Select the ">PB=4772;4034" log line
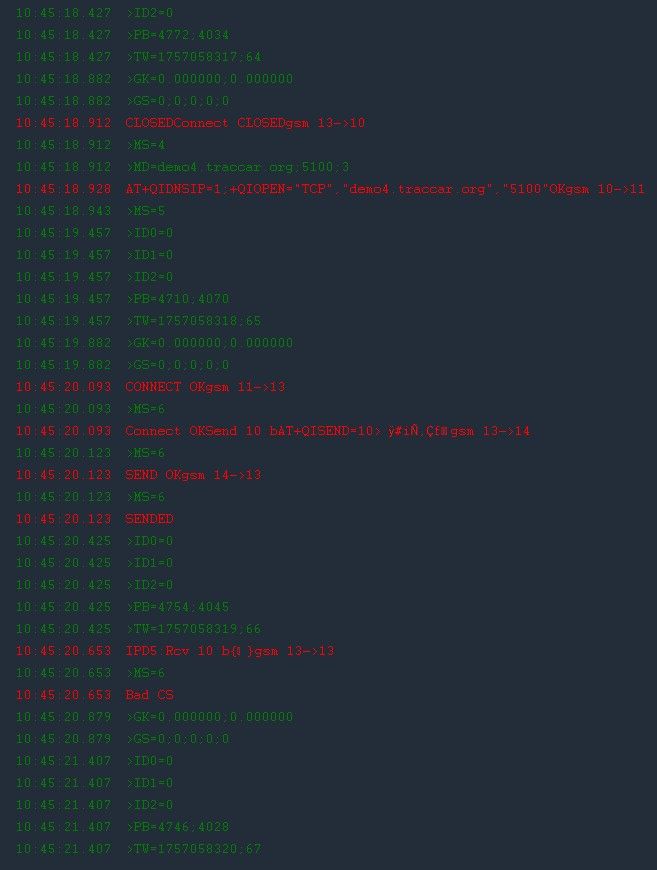 [177, 35]
